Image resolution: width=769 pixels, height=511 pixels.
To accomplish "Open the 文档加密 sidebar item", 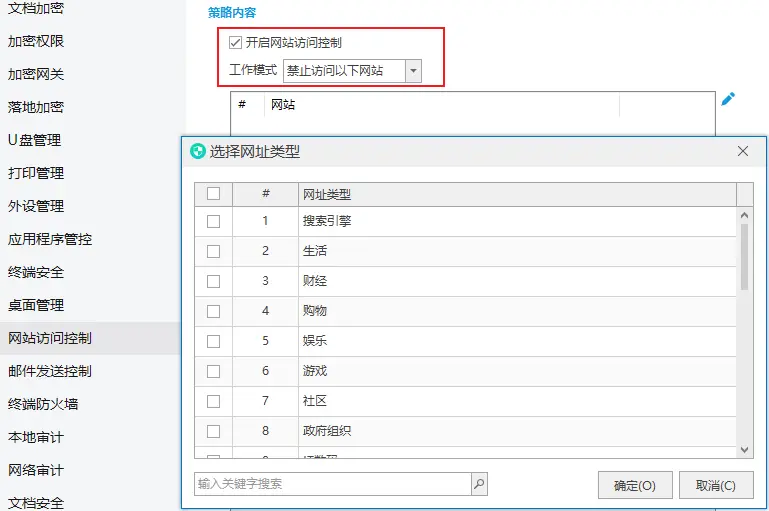I will [x=36, y=8].
